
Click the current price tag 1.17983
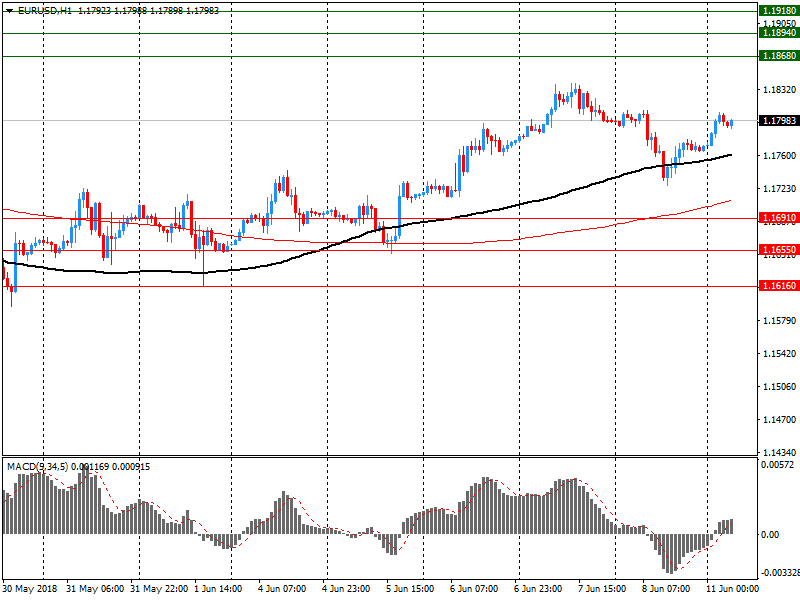click(x=779, y=121)
